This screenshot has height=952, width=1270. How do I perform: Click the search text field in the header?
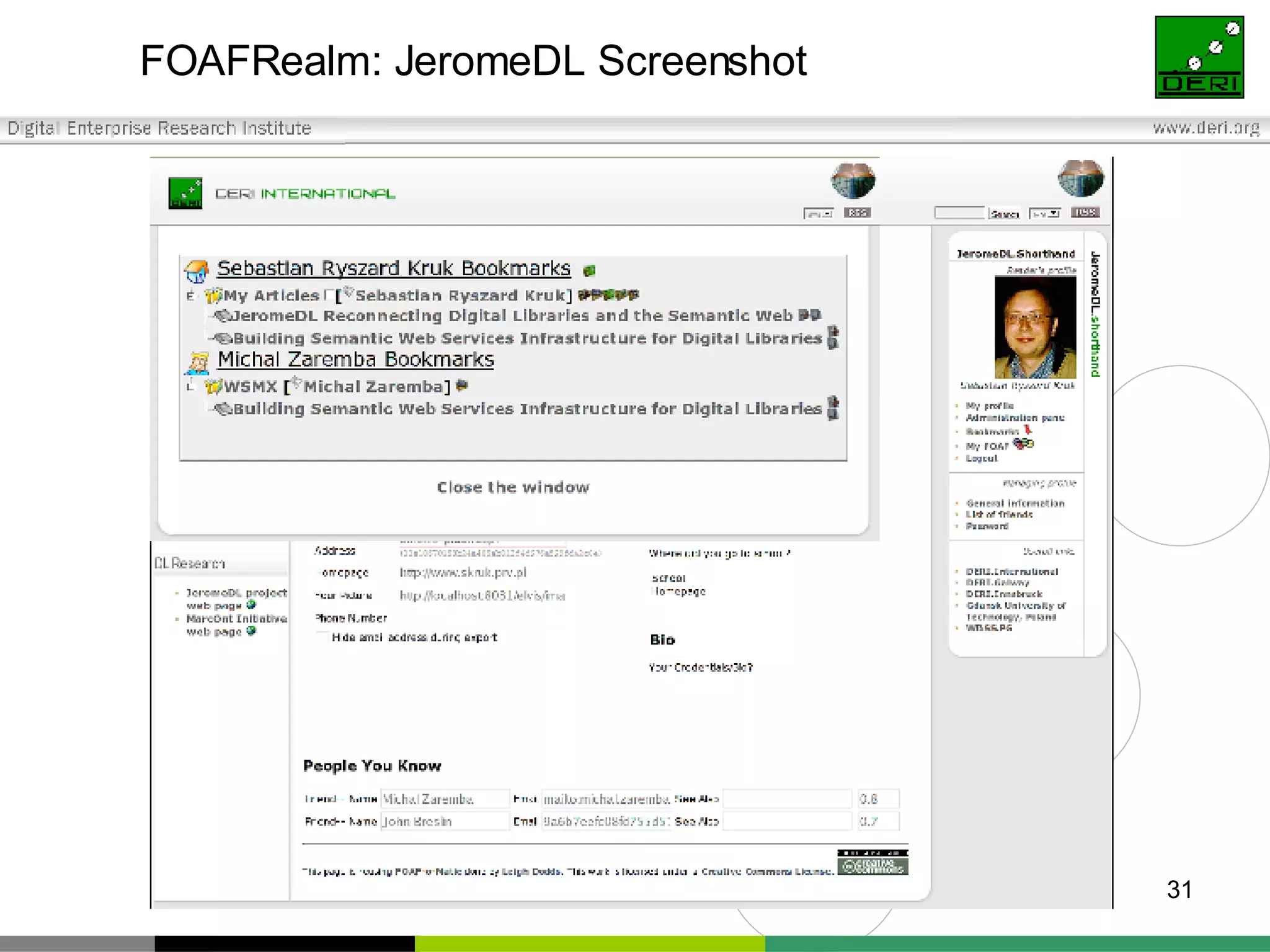point(959,213)
